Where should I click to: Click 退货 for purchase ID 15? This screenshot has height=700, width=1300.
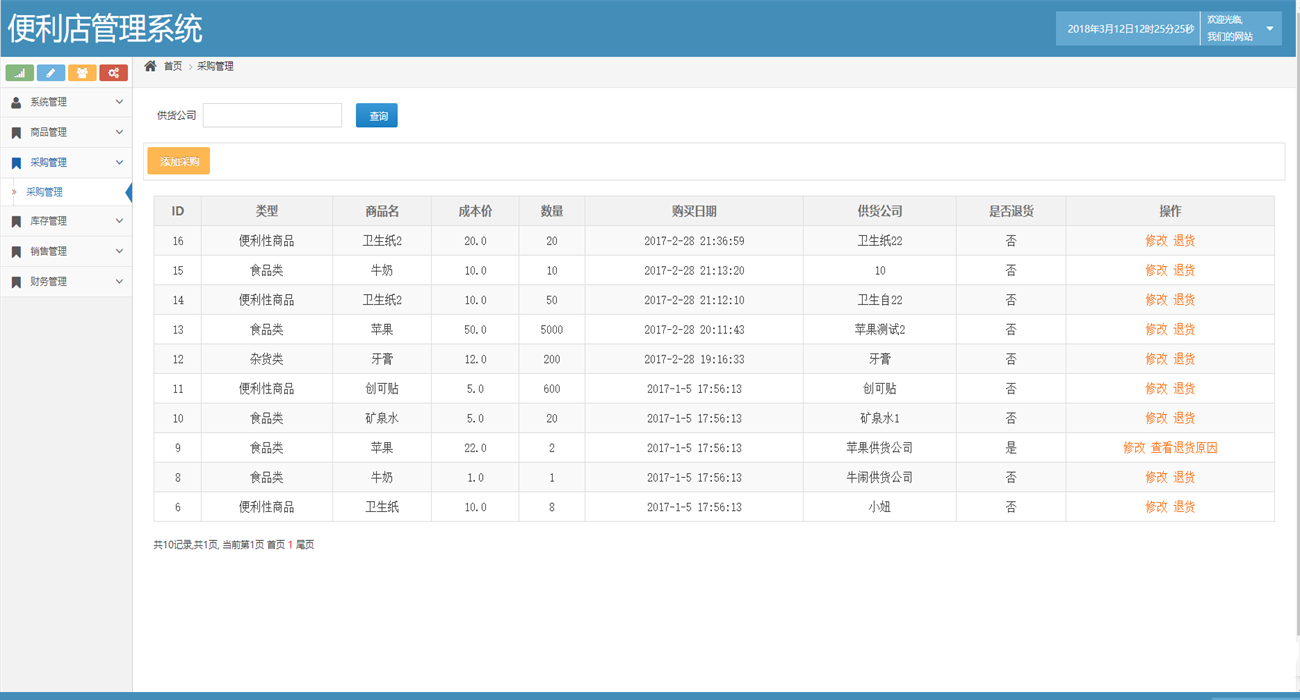click(x=1184, y=270)
